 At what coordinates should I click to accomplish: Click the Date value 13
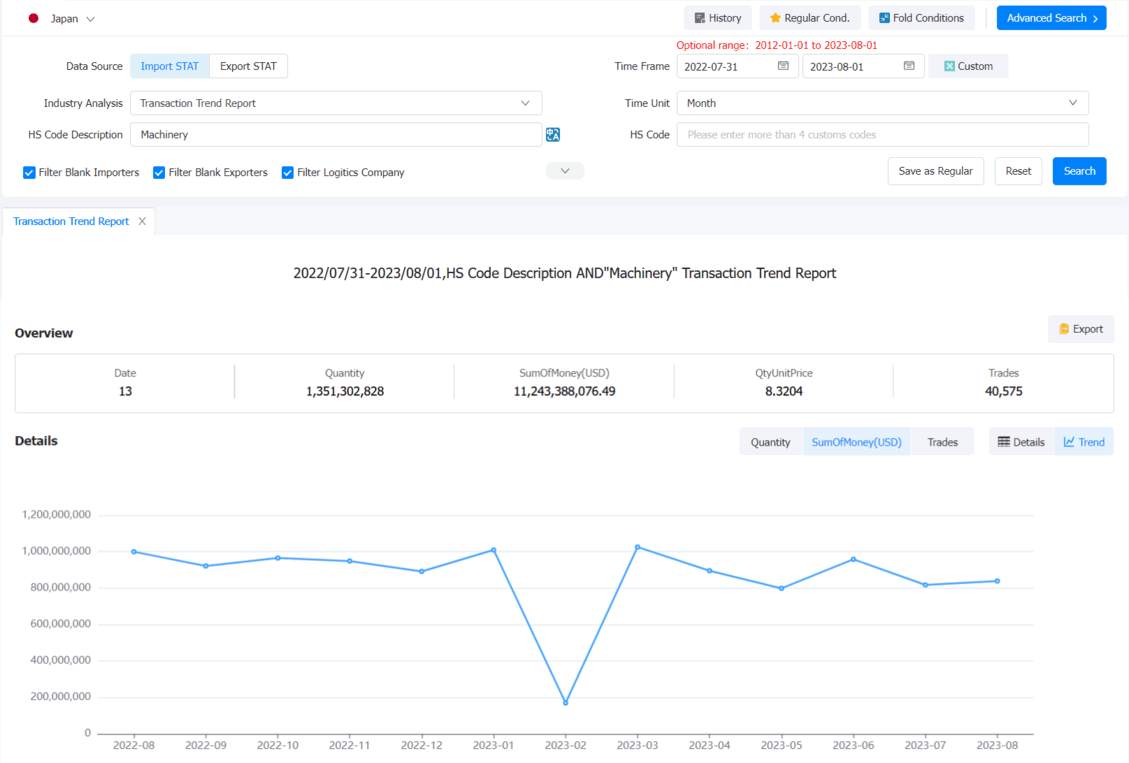125,392
